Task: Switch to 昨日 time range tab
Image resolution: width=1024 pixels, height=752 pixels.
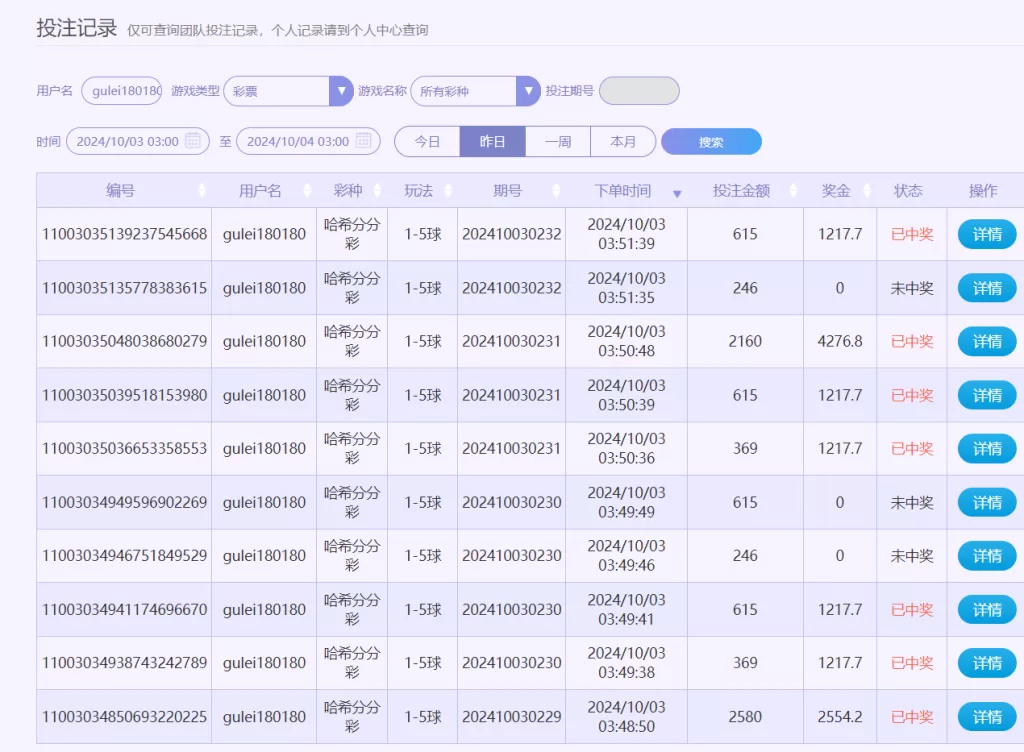Action: click(x=492, y=142)
